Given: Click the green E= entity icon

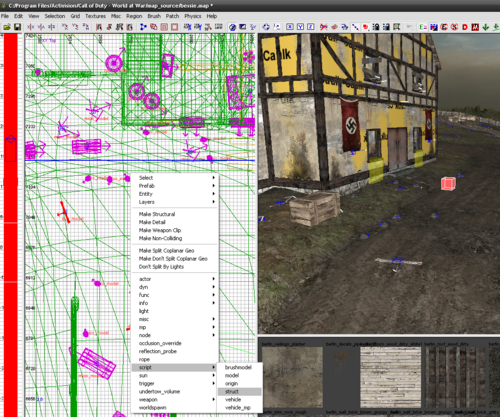Looking at the screenshot, I should [x=423, y=27].
